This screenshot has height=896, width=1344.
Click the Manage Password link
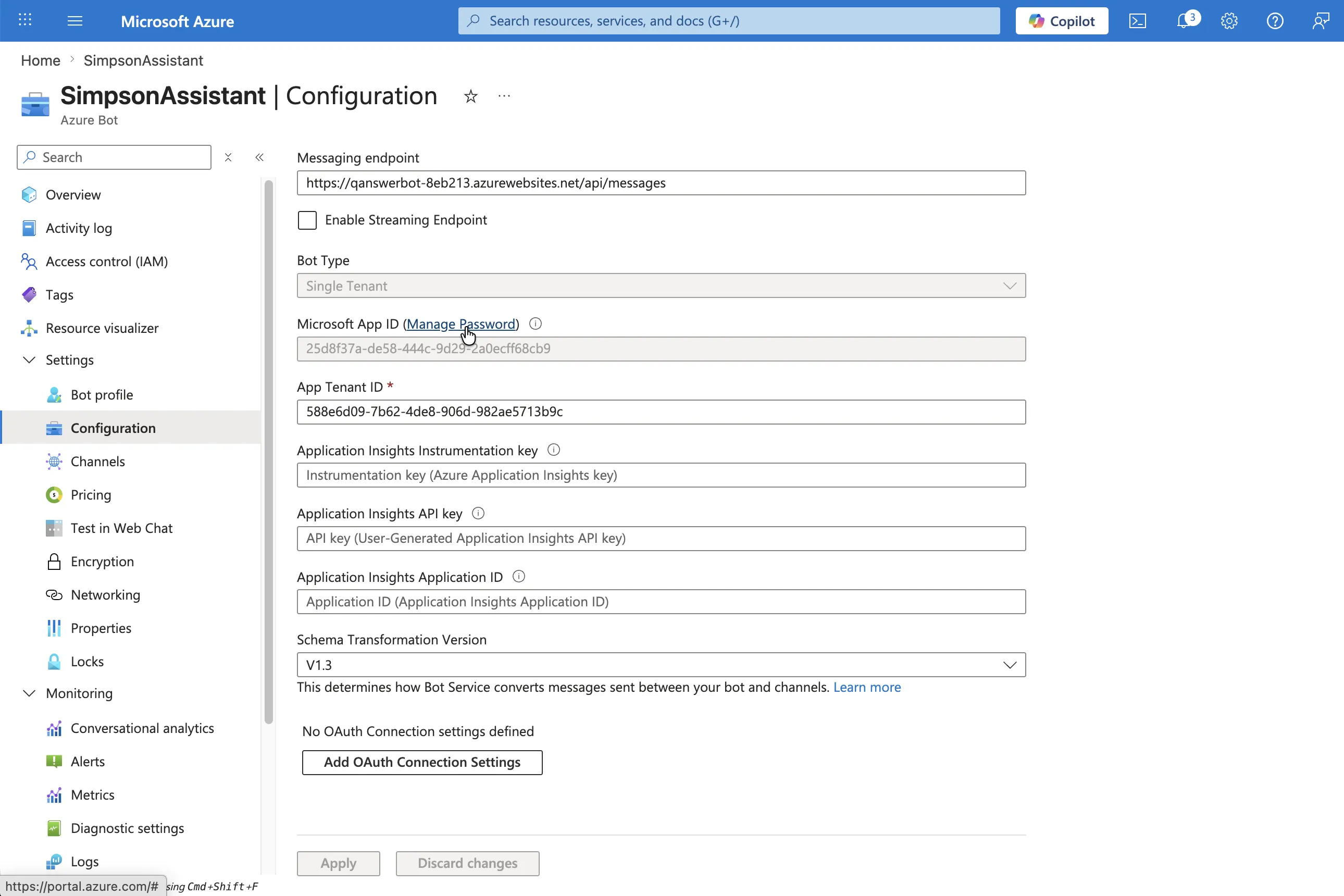tap(461, 324)
